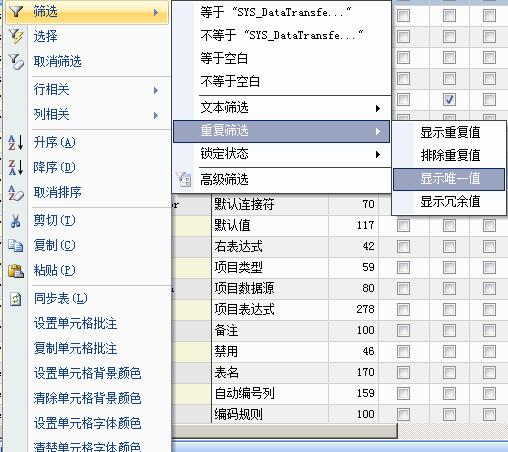Click the horizontal scrollbar below the grid
The width and height of the screenshot is (508, 452).
click(284, 431)
